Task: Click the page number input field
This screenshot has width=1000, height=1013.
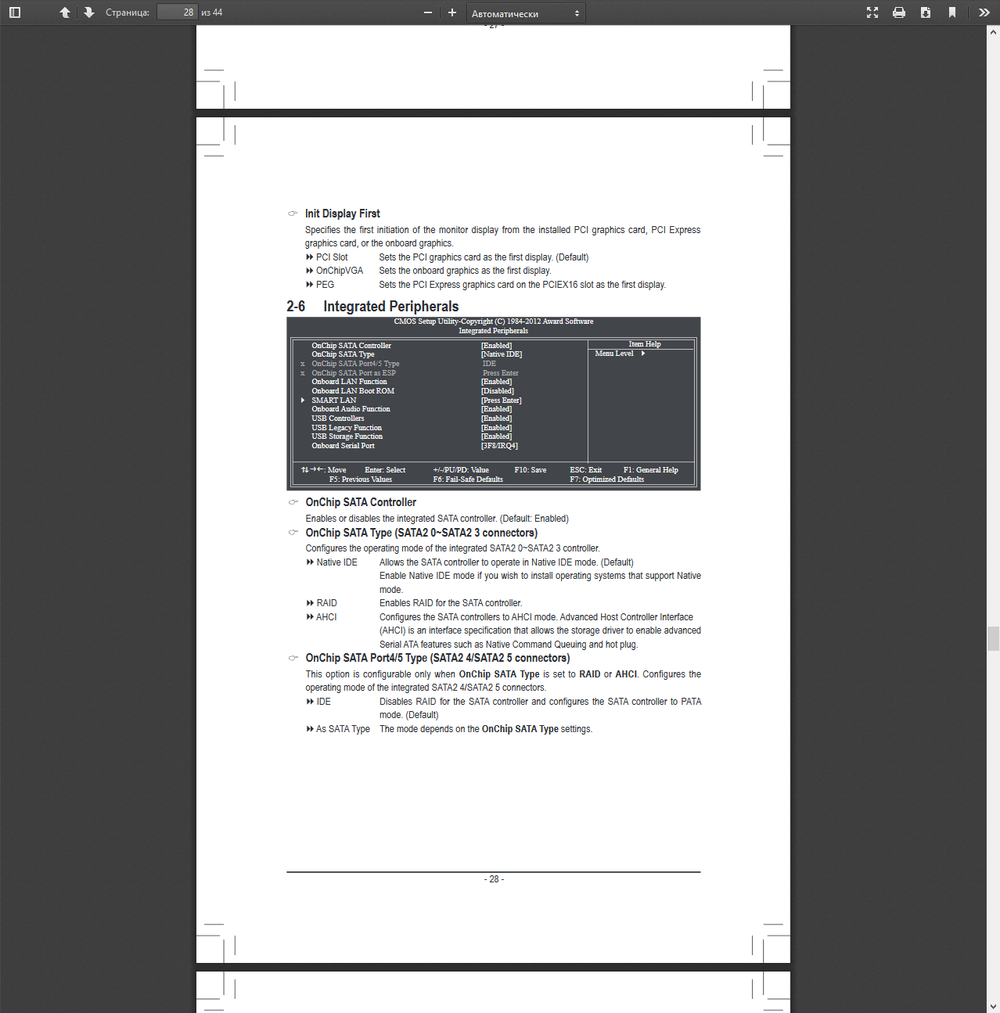Action: 176,13
